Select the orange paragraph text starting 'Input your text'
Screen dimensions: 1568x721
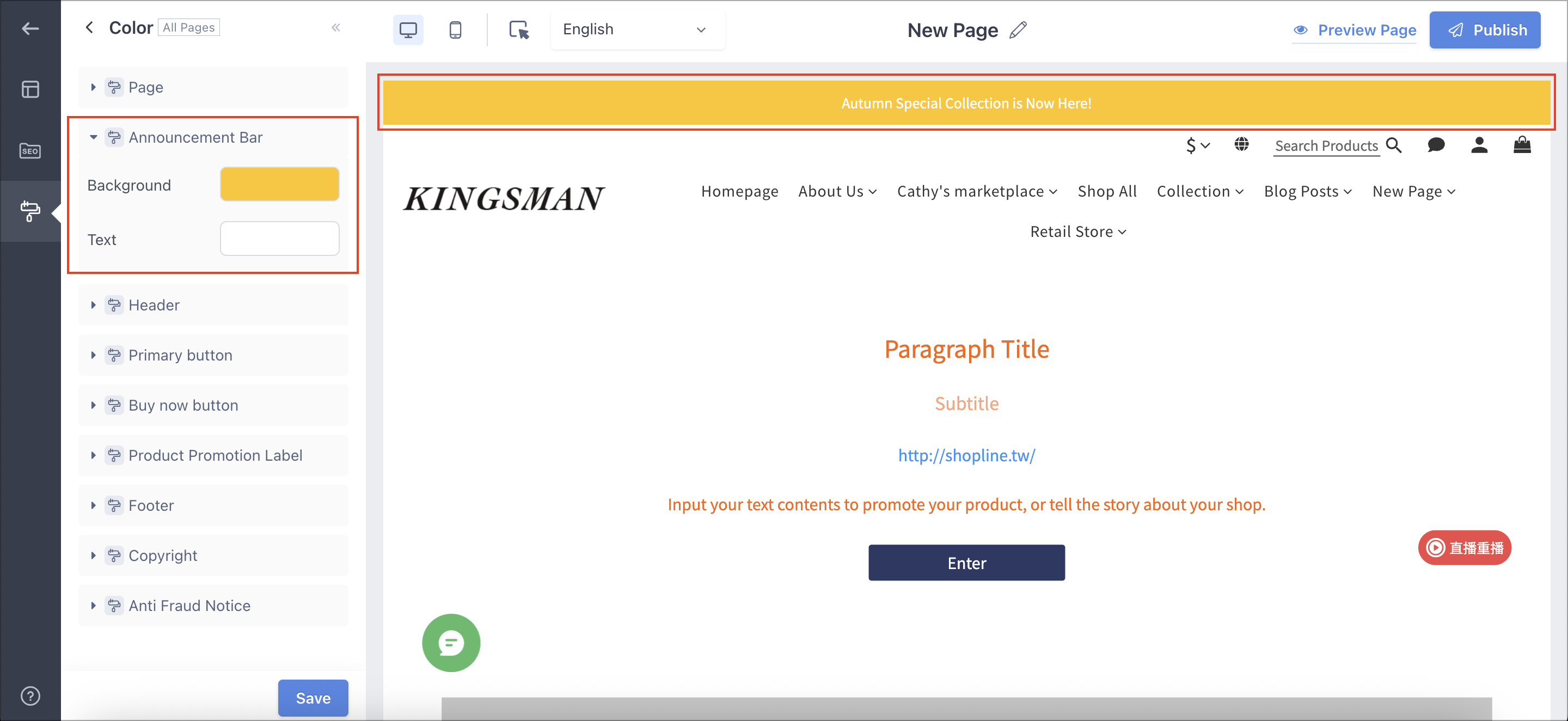click(x=966, y=504)
